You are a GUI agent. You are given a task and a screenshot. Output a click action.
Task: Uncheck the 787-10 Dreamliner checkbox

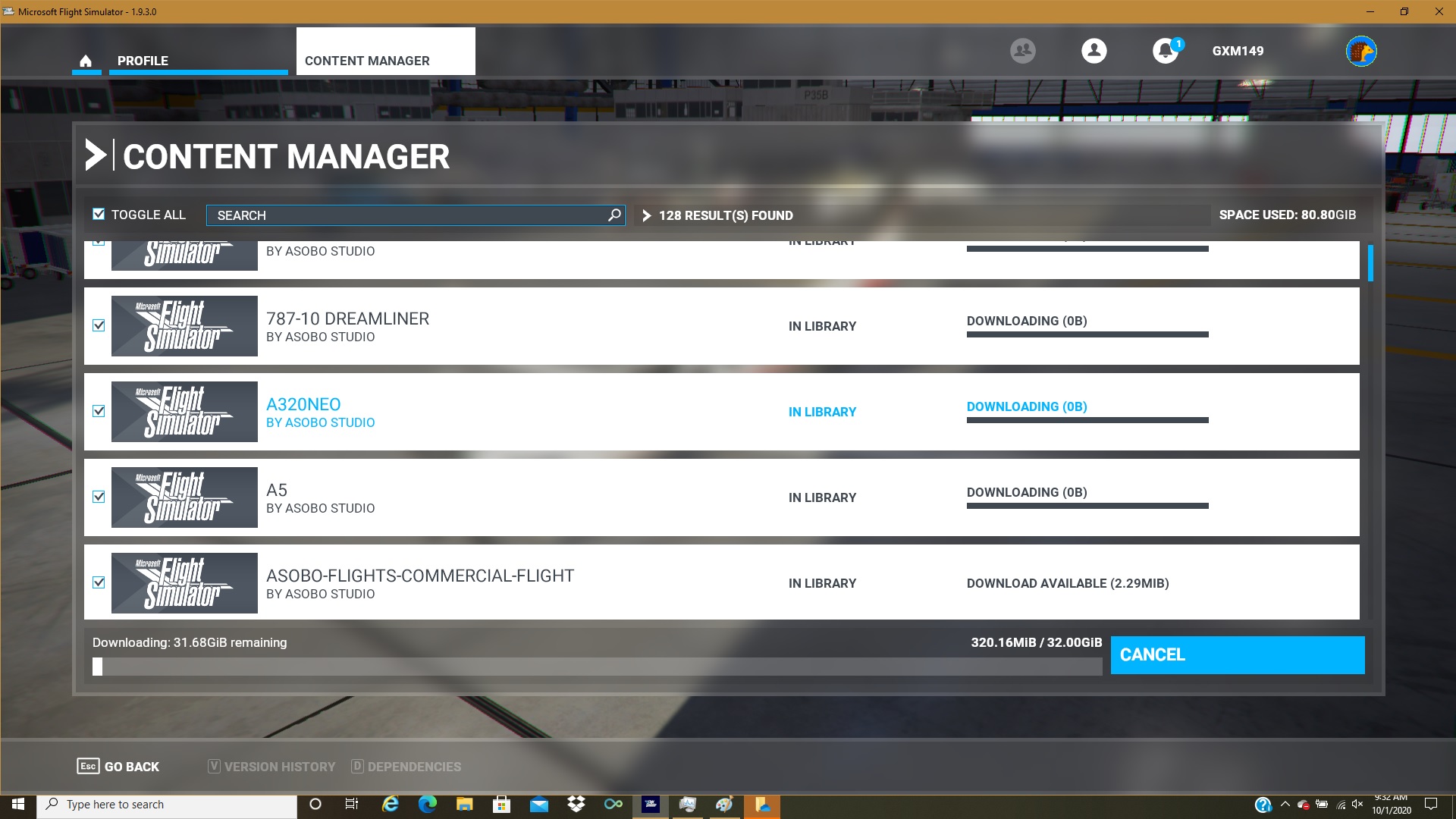click(x=99, y=325)
